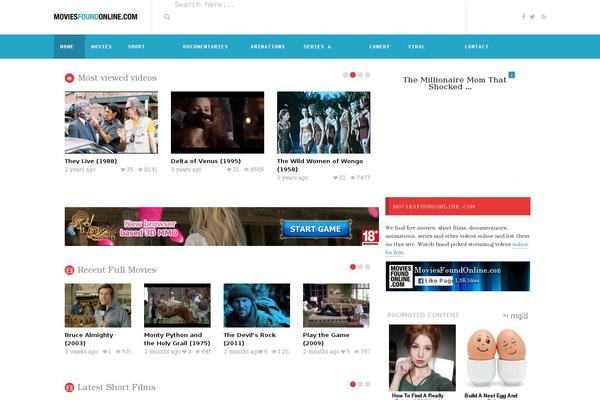The height and width of the screenshot is (400, 600).
Task: Select first Most viewed carousel dot
Action: [x=346, y=75]
